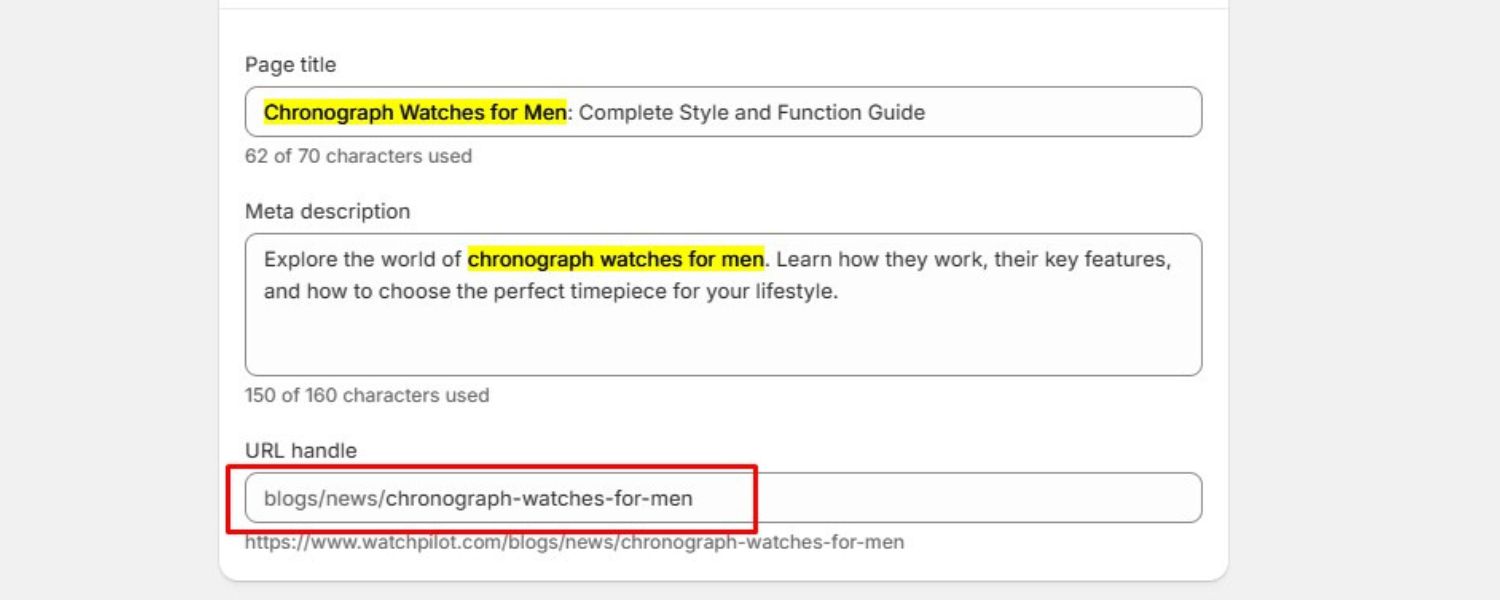
Task: Click the 'blogs/news/' prefix in URL handle
Action: [x=322, y=497]
